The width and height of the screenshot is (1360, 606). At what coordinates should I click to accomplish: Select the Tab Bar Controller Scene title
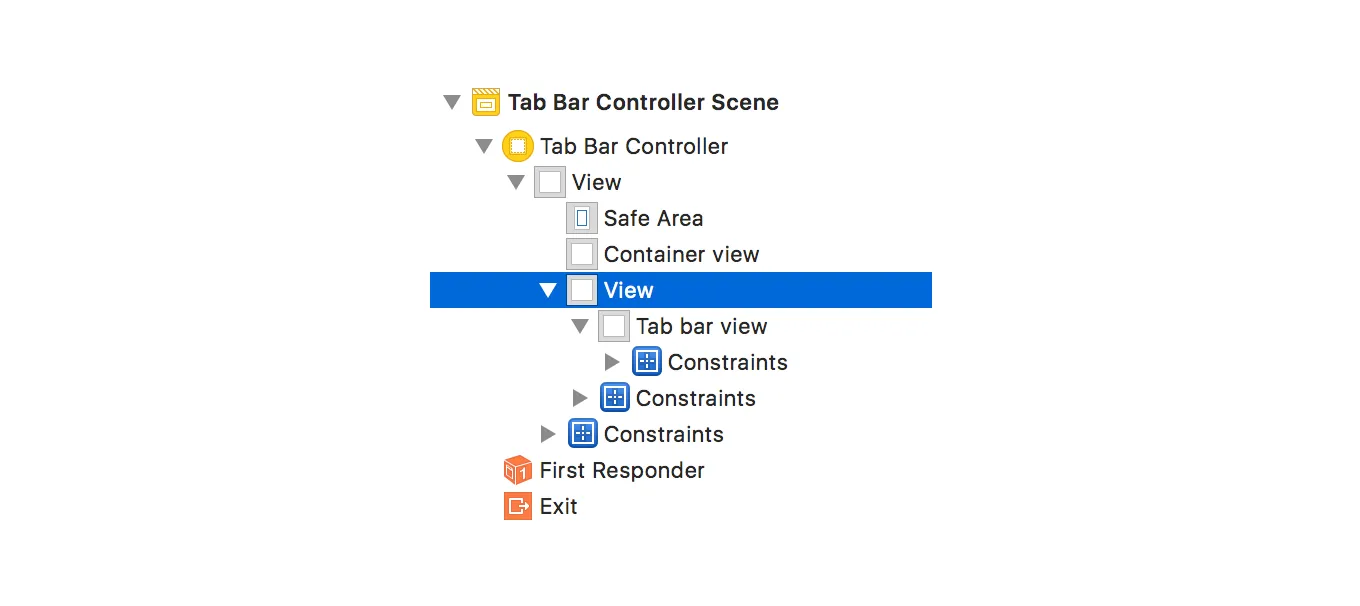click(643, 102)
